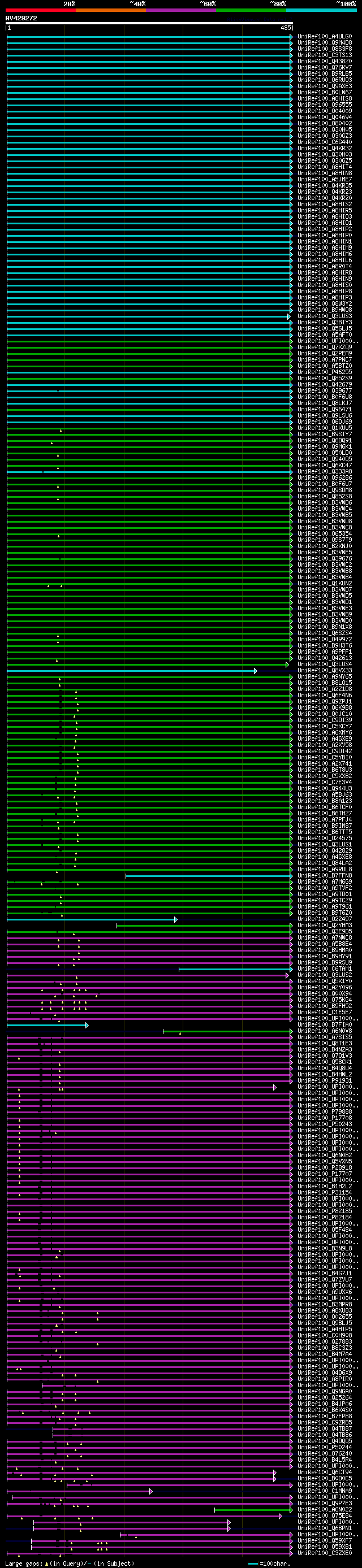Select UniRef100_A6N0V8 entry
The image size is (362, 1568).
click(x=325, y=1031)
